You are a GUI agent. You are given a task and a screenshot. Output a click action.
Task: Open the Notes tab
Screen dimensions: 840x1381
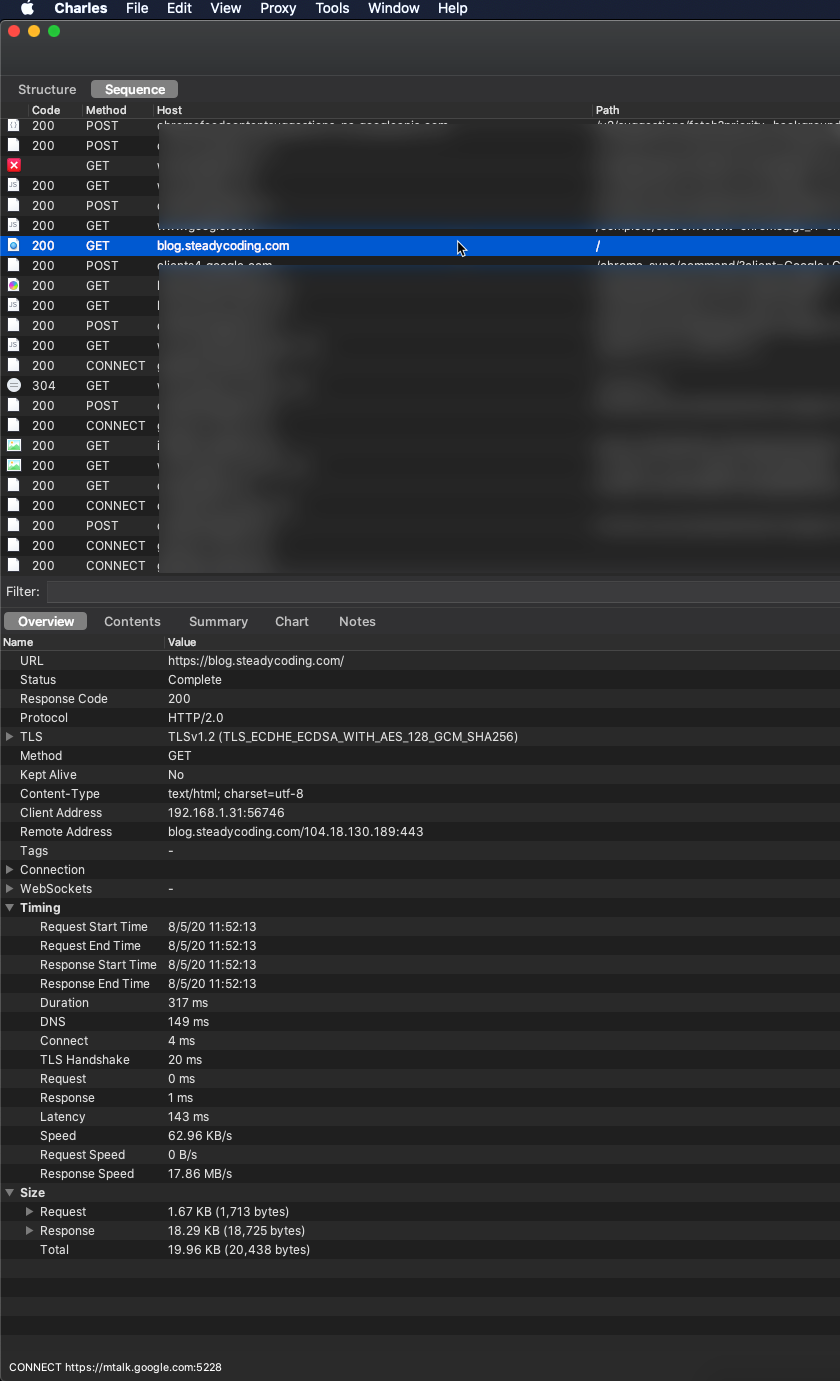click(357, 621)
